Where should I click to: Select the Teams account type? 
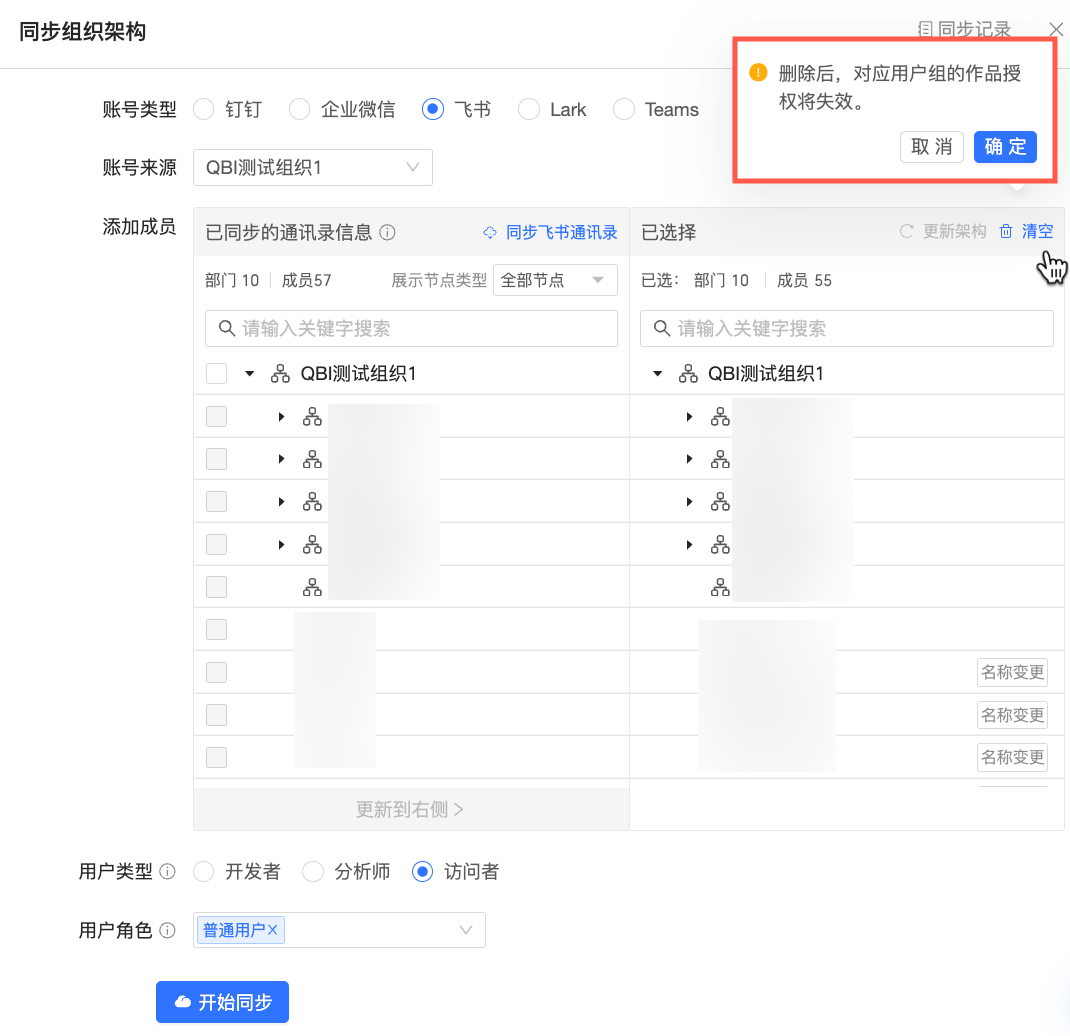(x=623, y=109)
